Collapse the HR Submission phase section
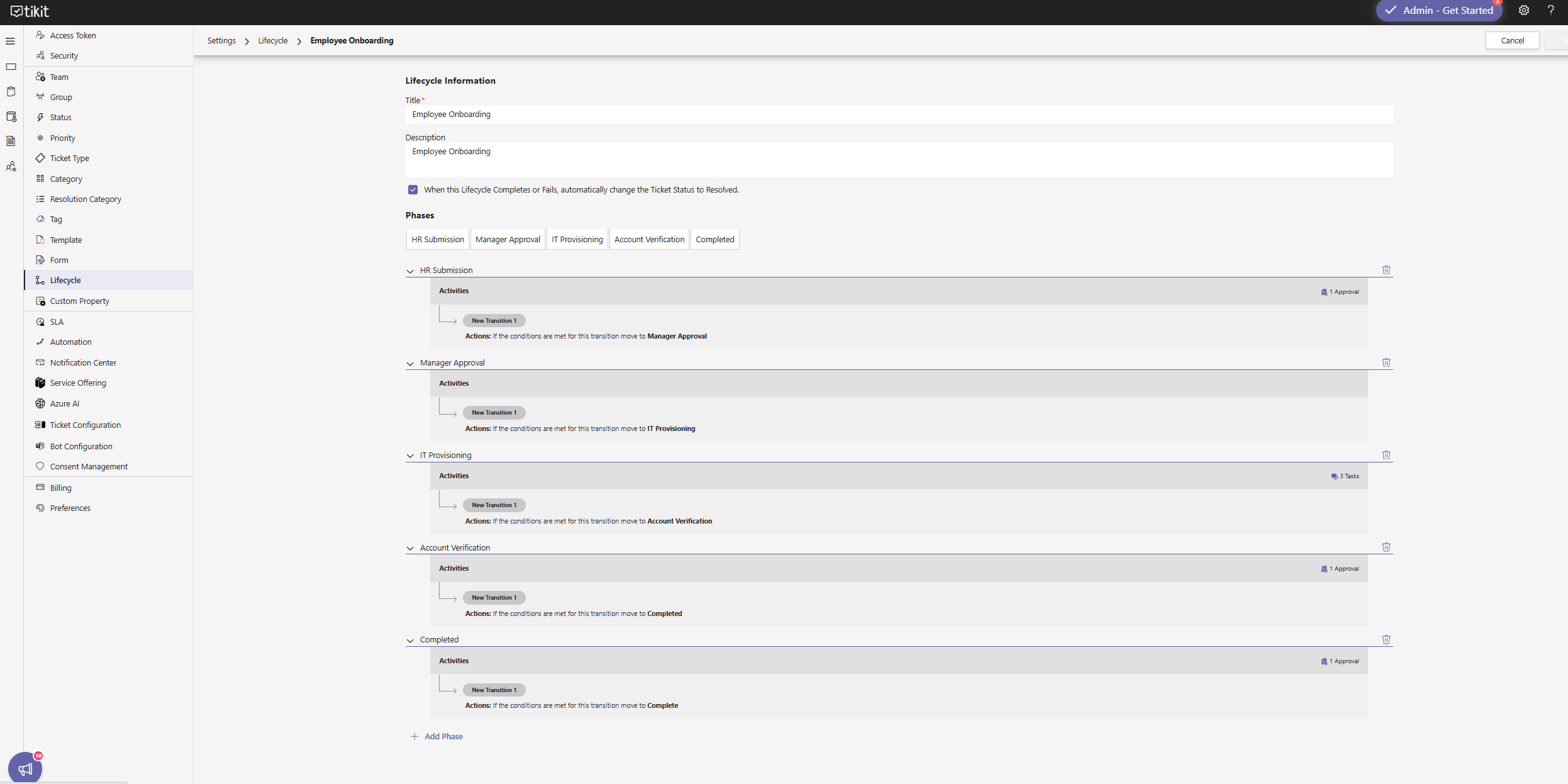The image size is (1568, 784). pos(410,271)
